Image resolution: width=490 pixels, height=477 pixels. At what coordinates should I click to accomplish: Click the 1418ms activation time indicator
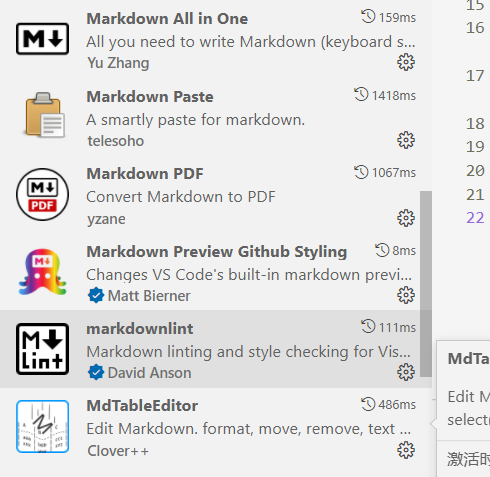385,95
